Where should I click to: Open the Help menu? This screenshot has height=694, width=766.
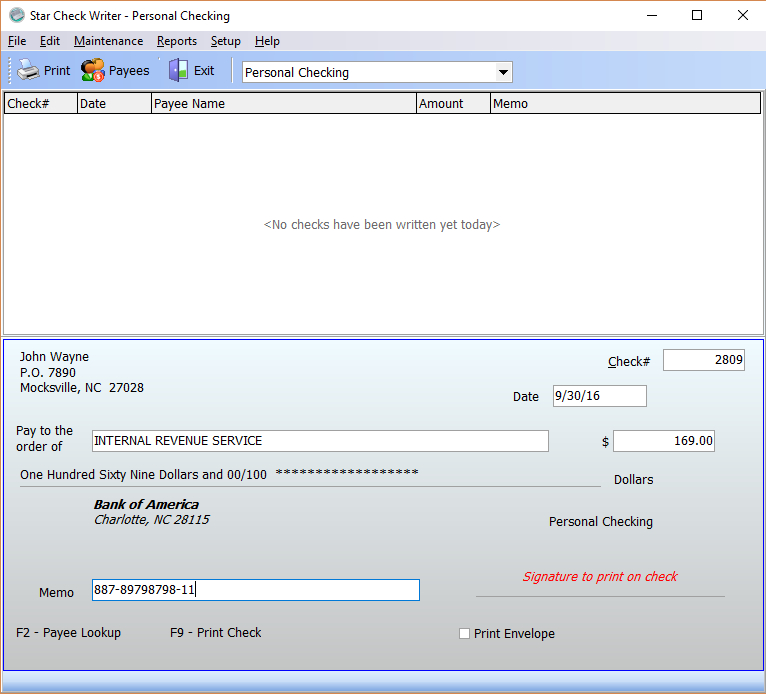click(267, 41)
